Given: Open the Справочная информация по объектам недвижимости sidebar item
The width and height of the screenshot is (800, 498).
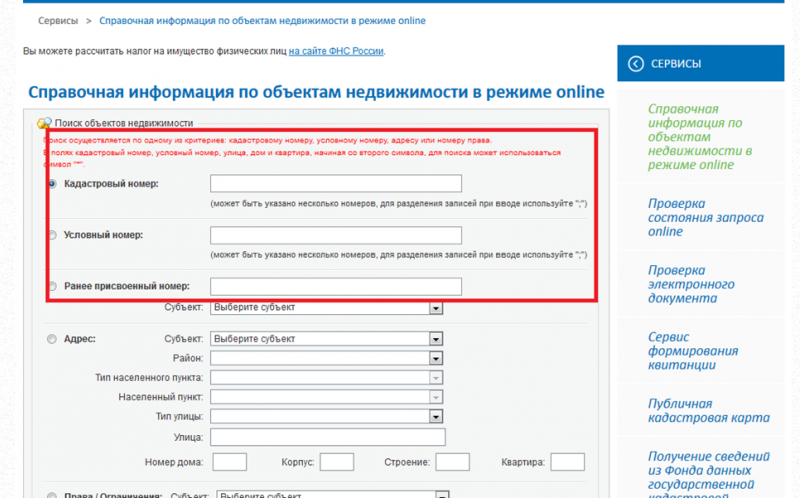Looking at the screenshot, I should point(700,137).
